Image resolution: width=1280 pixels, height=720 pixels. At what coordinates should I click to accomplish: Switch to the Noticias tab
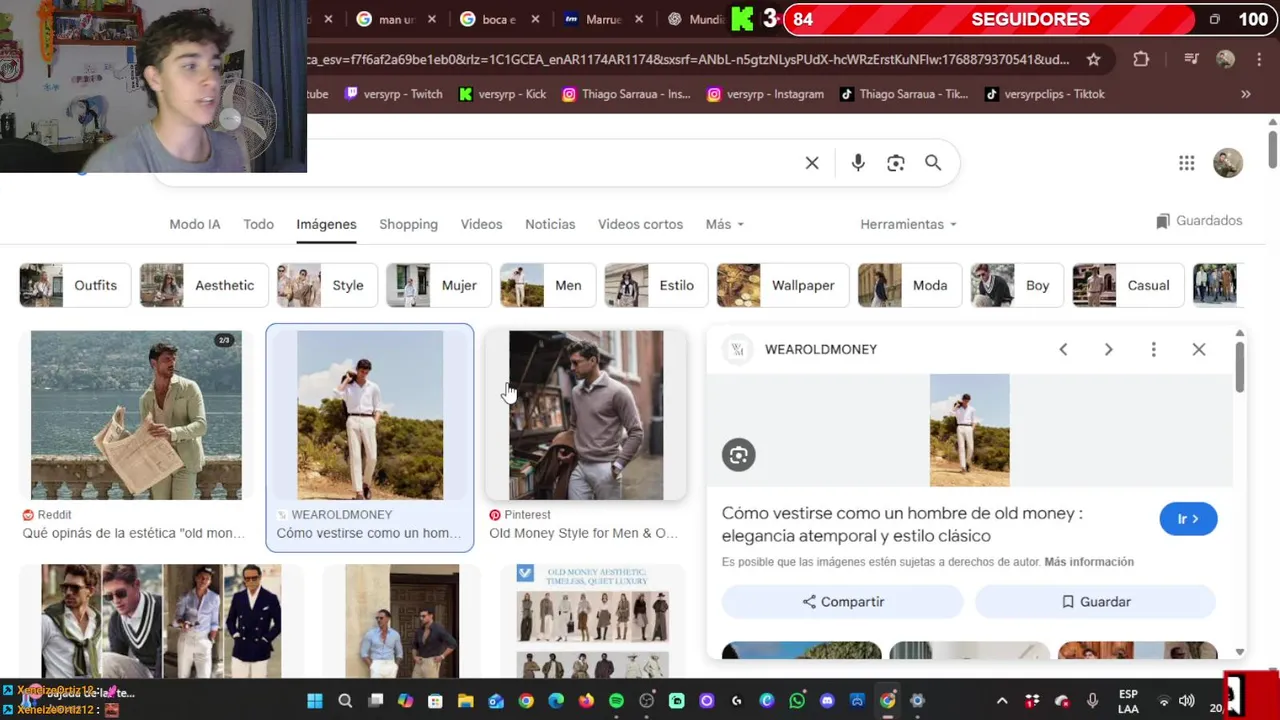pyautogui.click(x=550, y=224)
